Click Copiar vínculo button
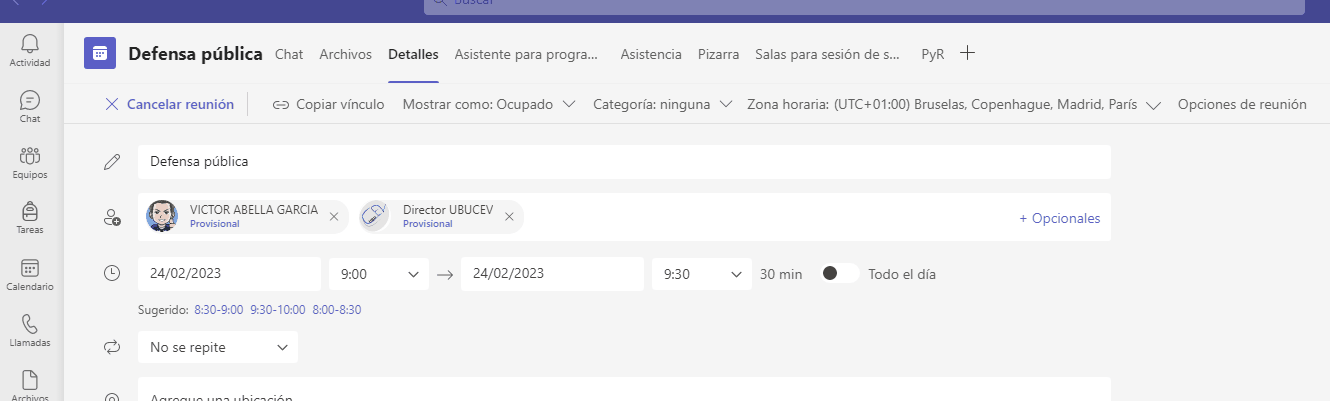This screenshot has height=401, width=1330. [328, 104]
